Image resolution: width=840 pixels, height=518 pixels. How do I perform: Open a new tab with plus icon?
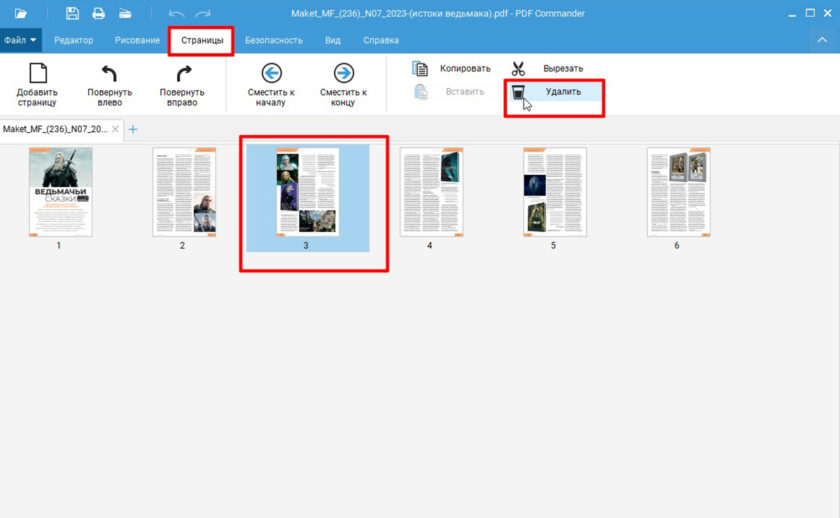pos(133,129)
